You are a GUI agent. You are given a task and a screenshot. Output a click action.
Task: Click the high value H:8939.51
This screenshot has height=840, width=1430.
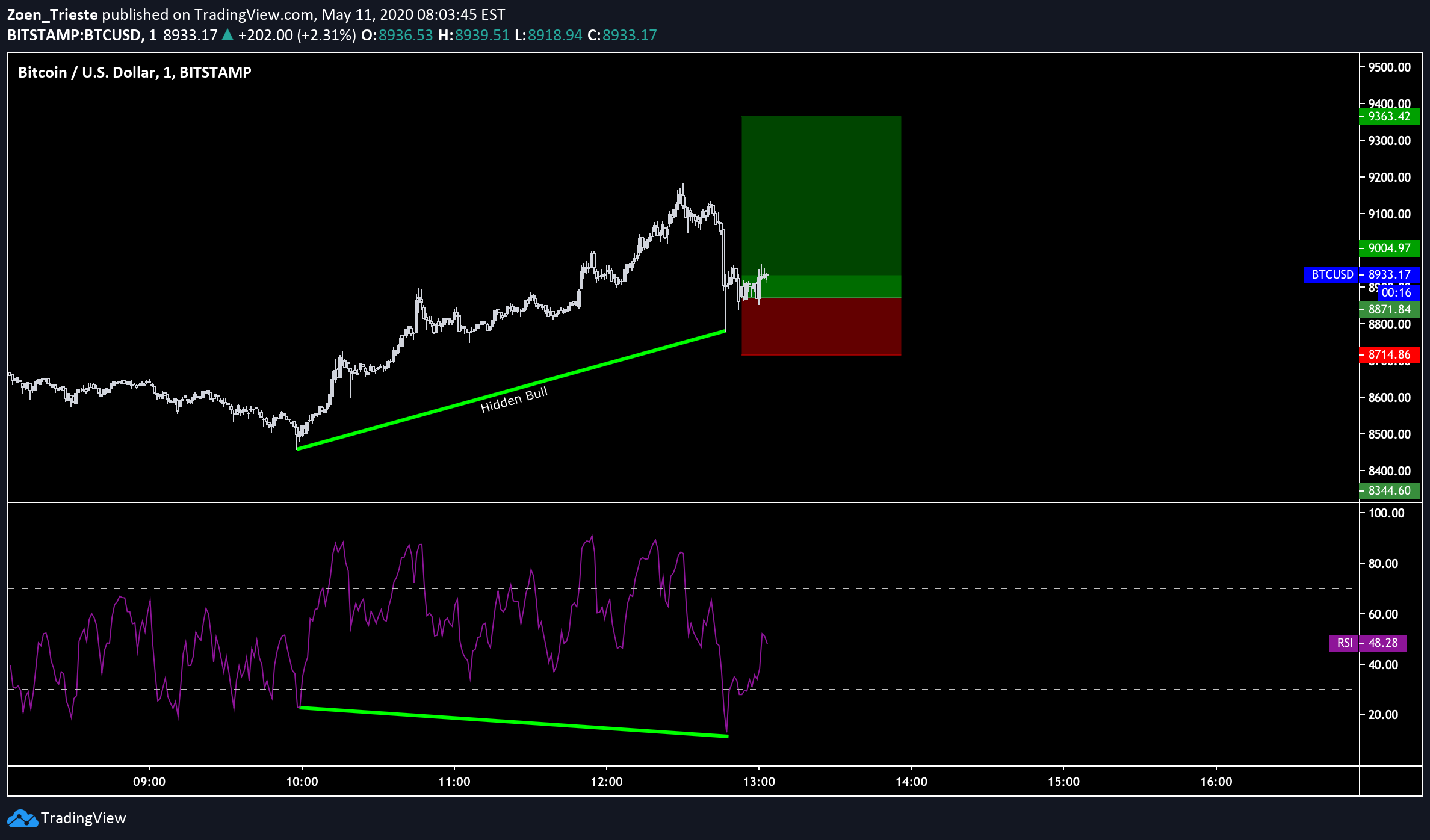(474, 35)
